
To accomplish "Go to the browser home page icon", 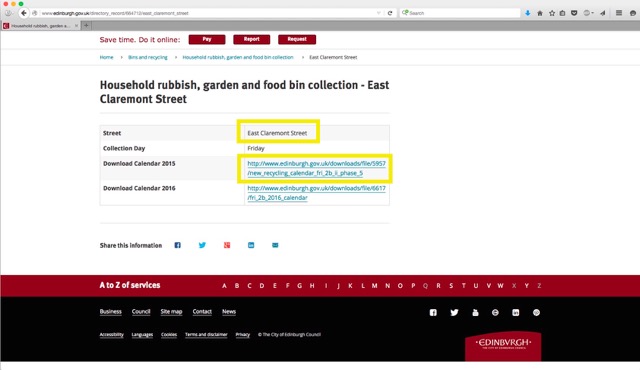I will [x=540, y=13].
